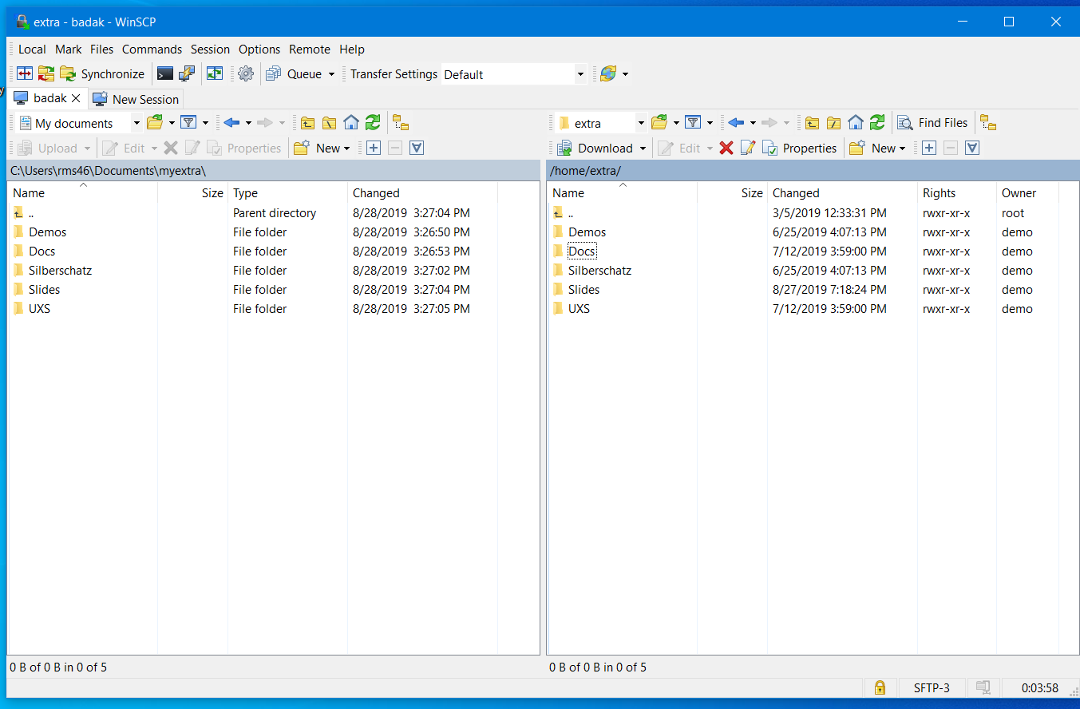Expand the My documents drive dropdown

(137, 123)
